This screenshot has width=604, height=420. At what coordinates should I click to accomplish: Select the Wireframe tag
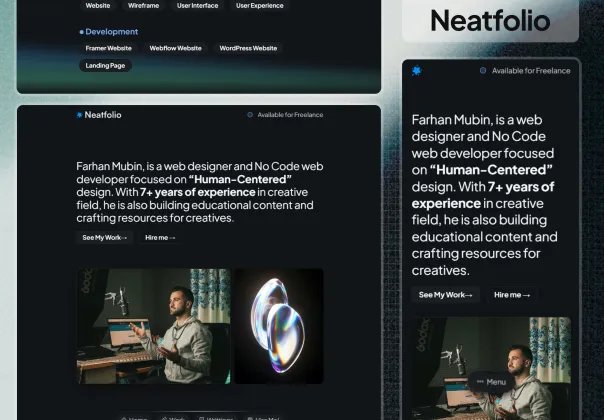pos(143,5)
